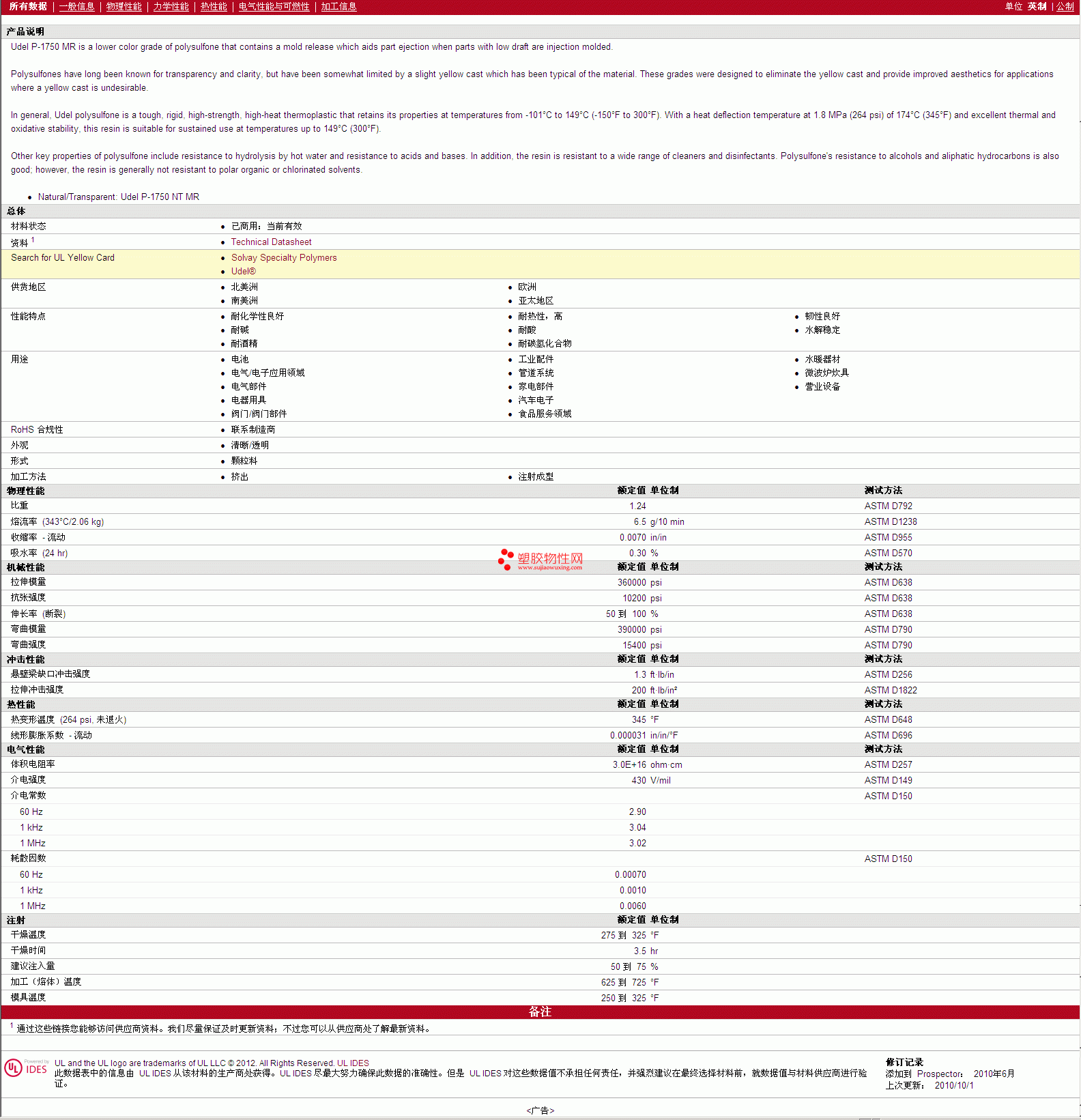Select the ASTM D1822 test method
The image size is (1081, 1120).
point(891,691)
